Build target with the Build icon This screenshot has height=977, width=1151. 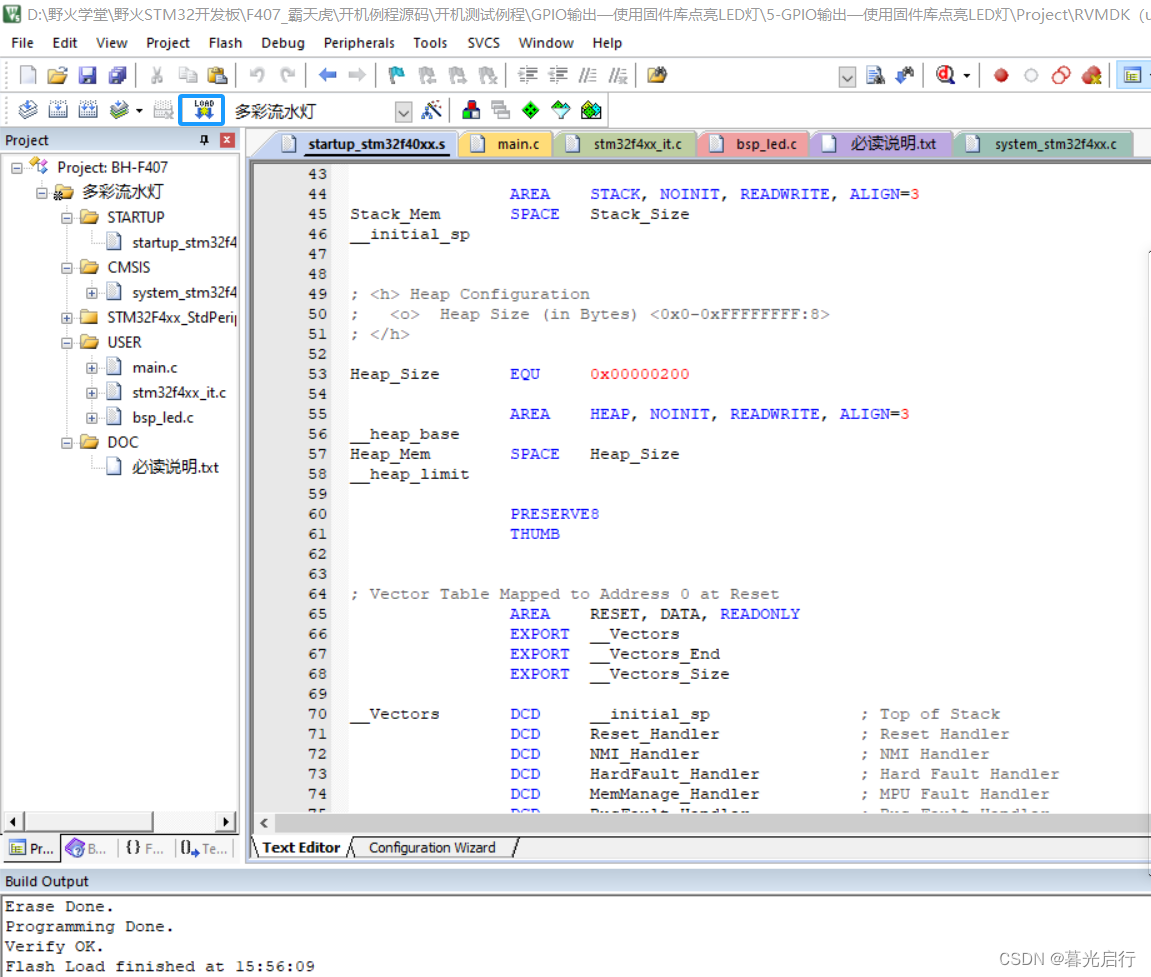[58, 110]
